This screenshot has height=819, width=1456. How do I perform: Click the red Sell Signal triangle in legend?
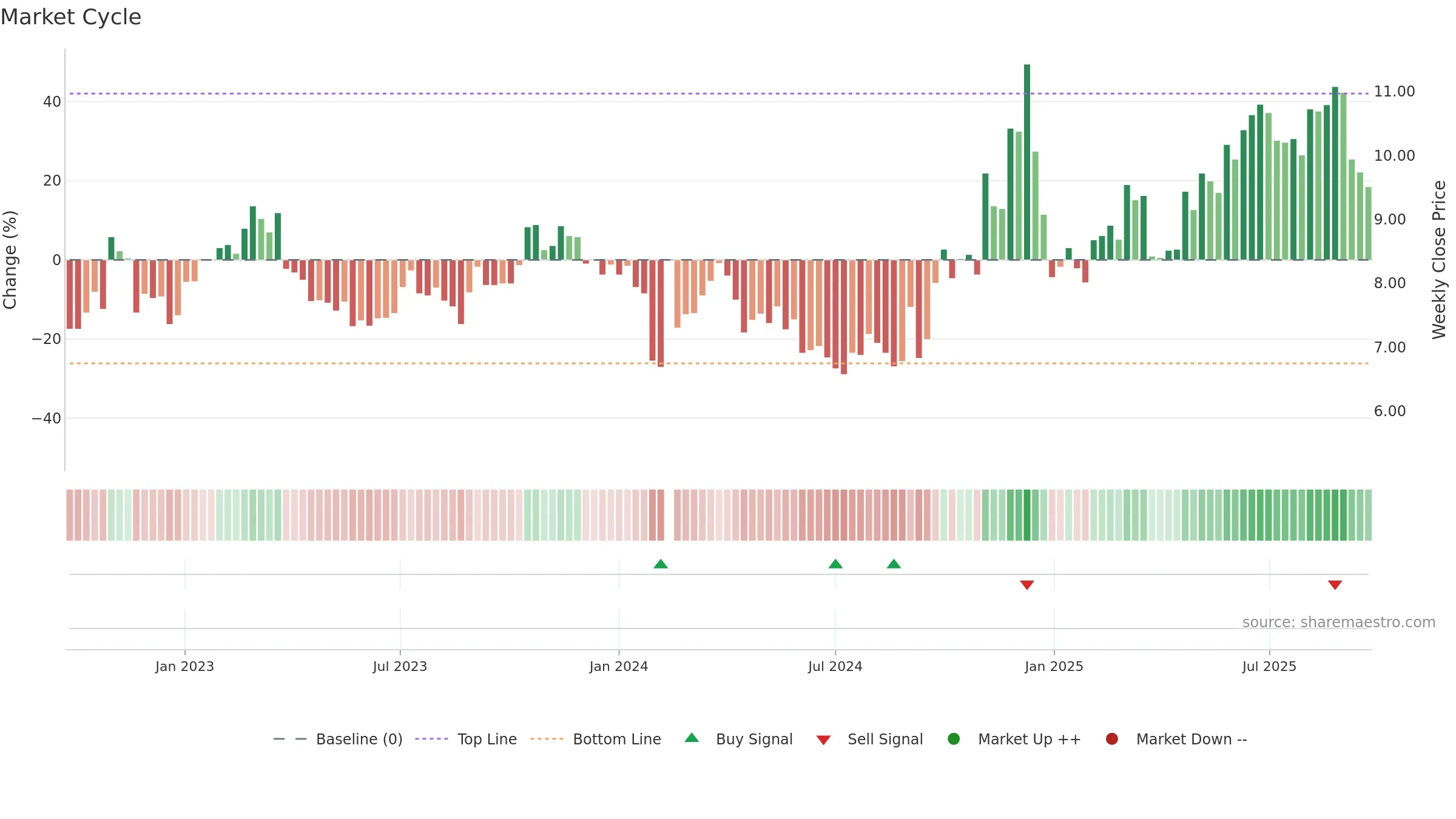[823, 740]
